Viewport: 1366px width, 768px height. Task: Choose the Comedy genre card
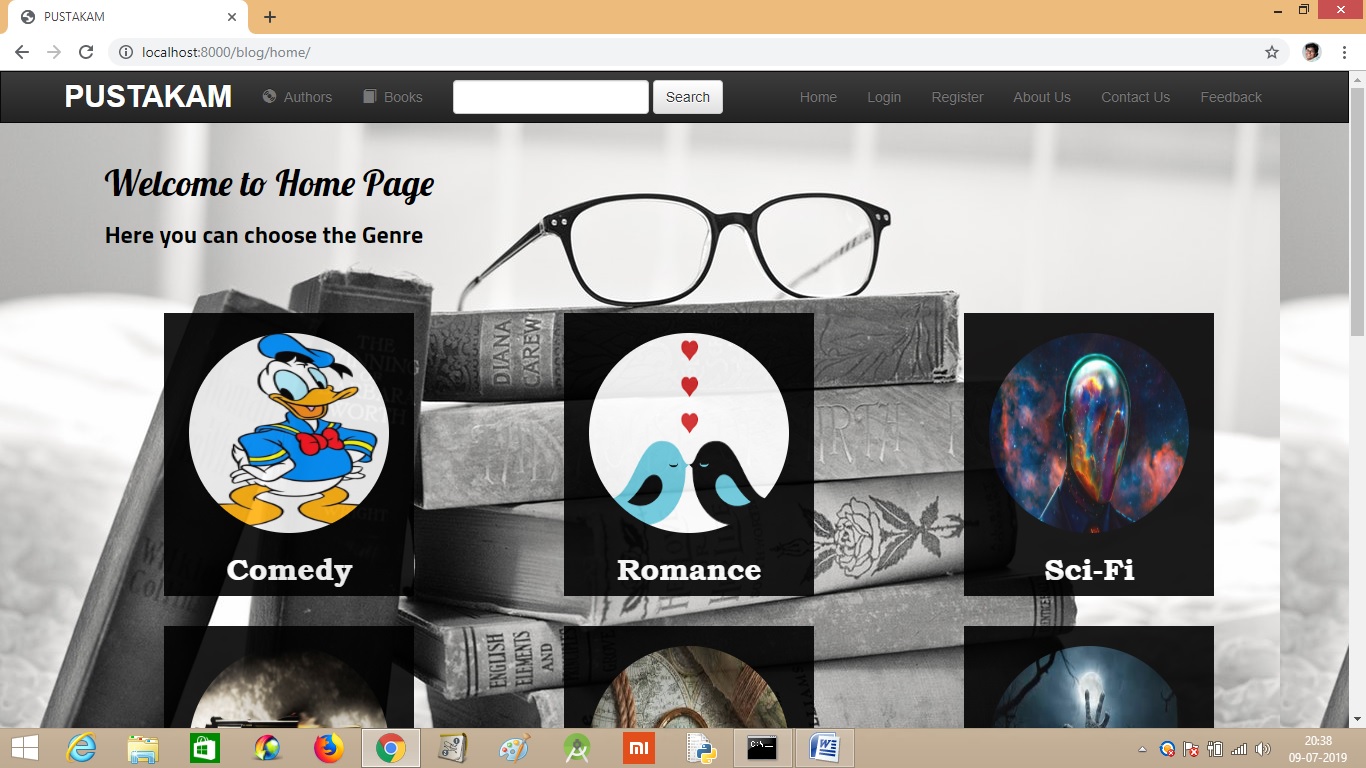click(x=289, y=454)
